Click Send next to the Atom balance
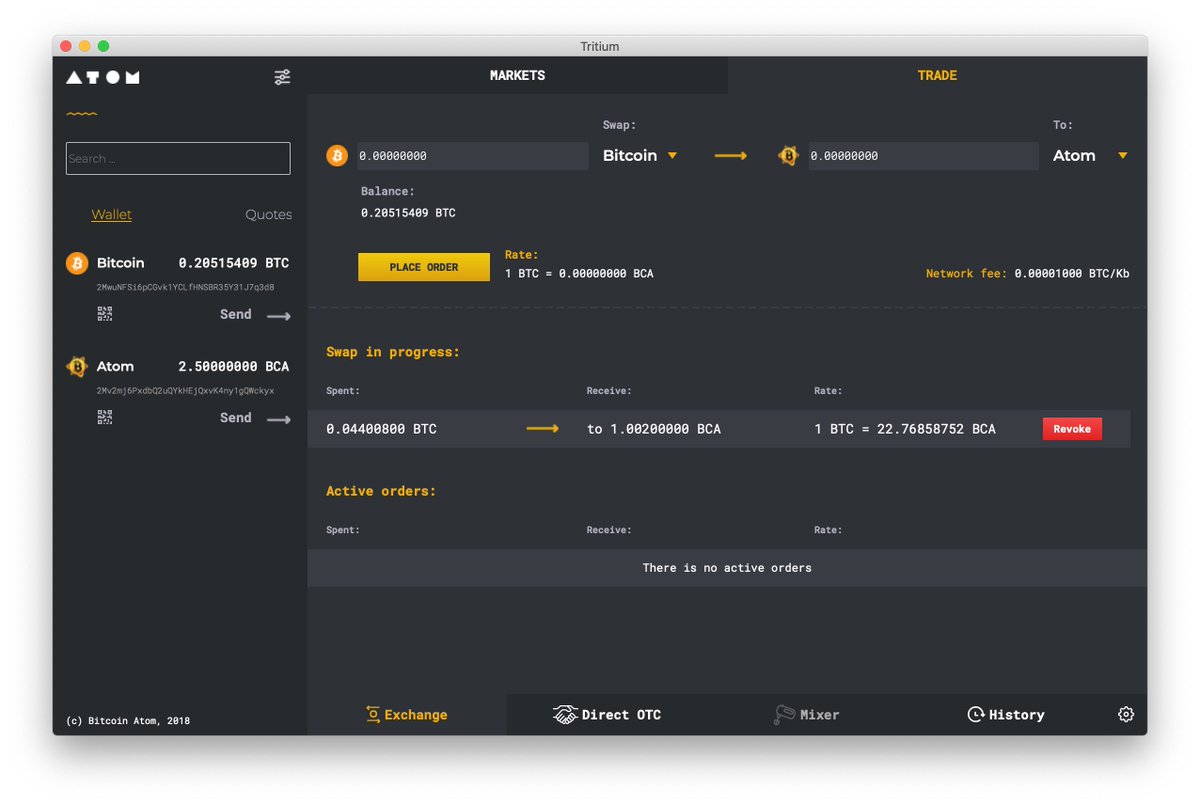This screenshot has height=805, width=1200. tap(235, 417)
